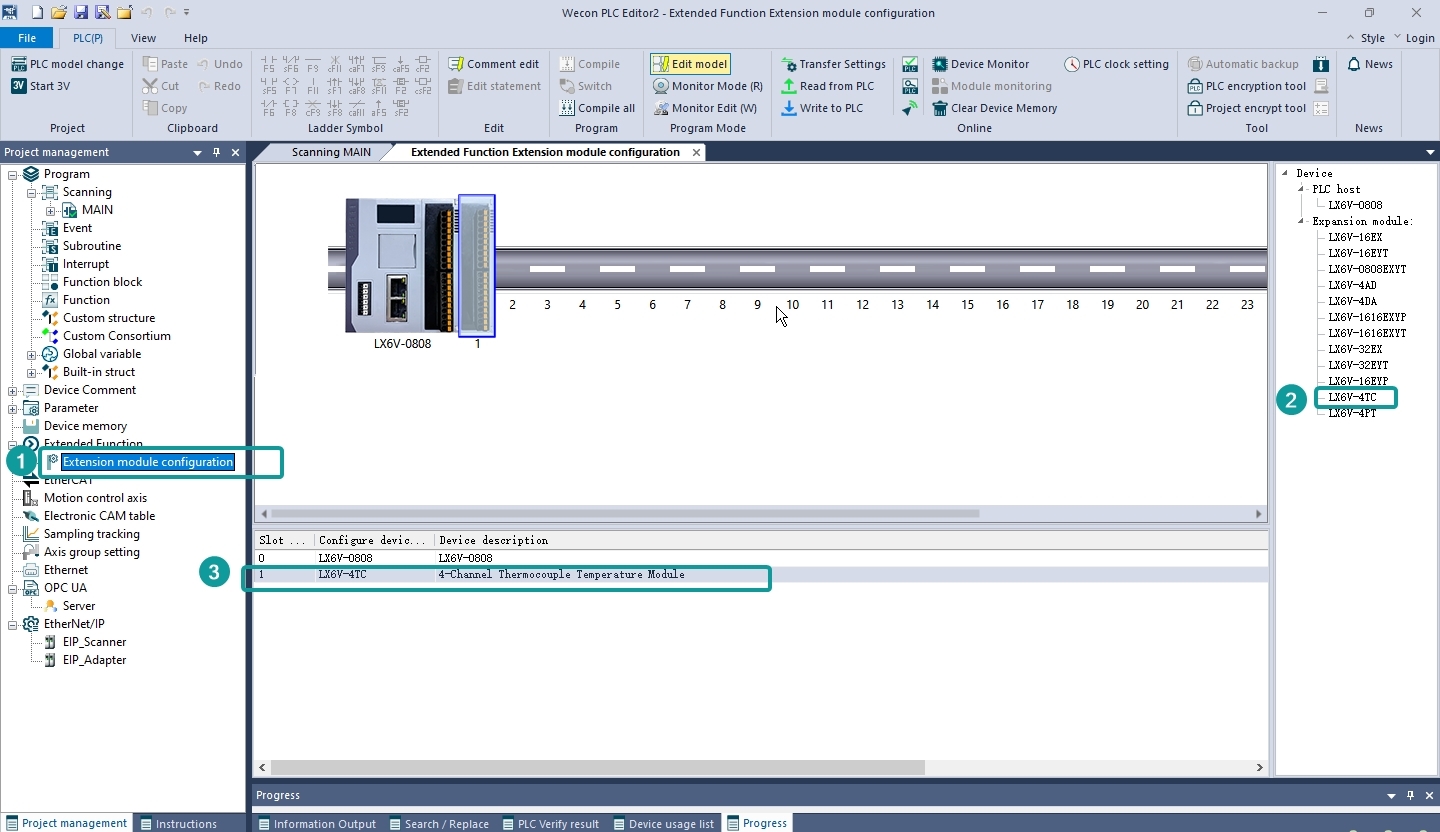Screen dimensions: 1440x832
Task: Open the quick access toolbar customize dropdown
Action: [187, 12]
